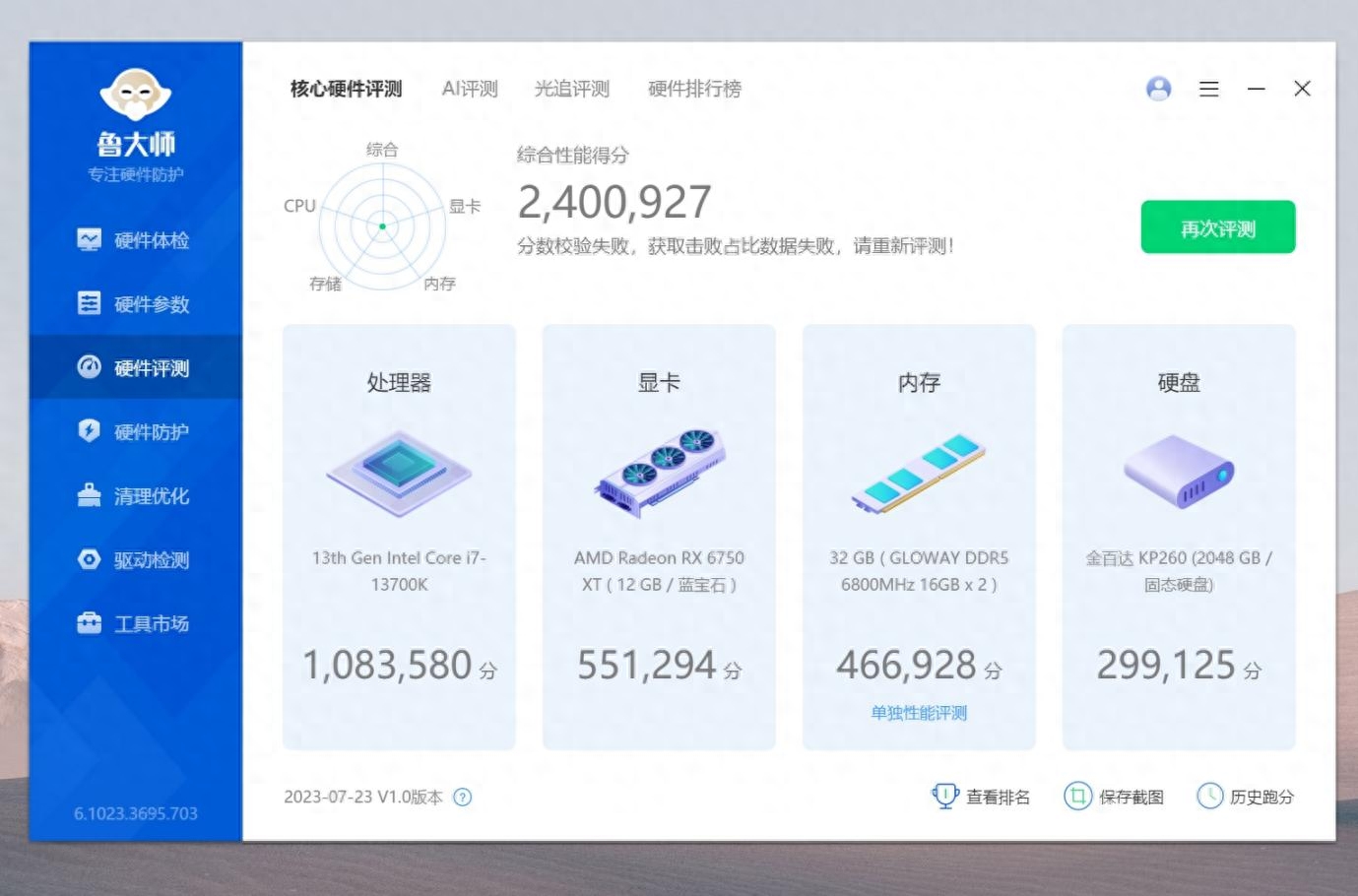Click the 综合性能得分 label

pyautogui.click(x=572, y=155)
